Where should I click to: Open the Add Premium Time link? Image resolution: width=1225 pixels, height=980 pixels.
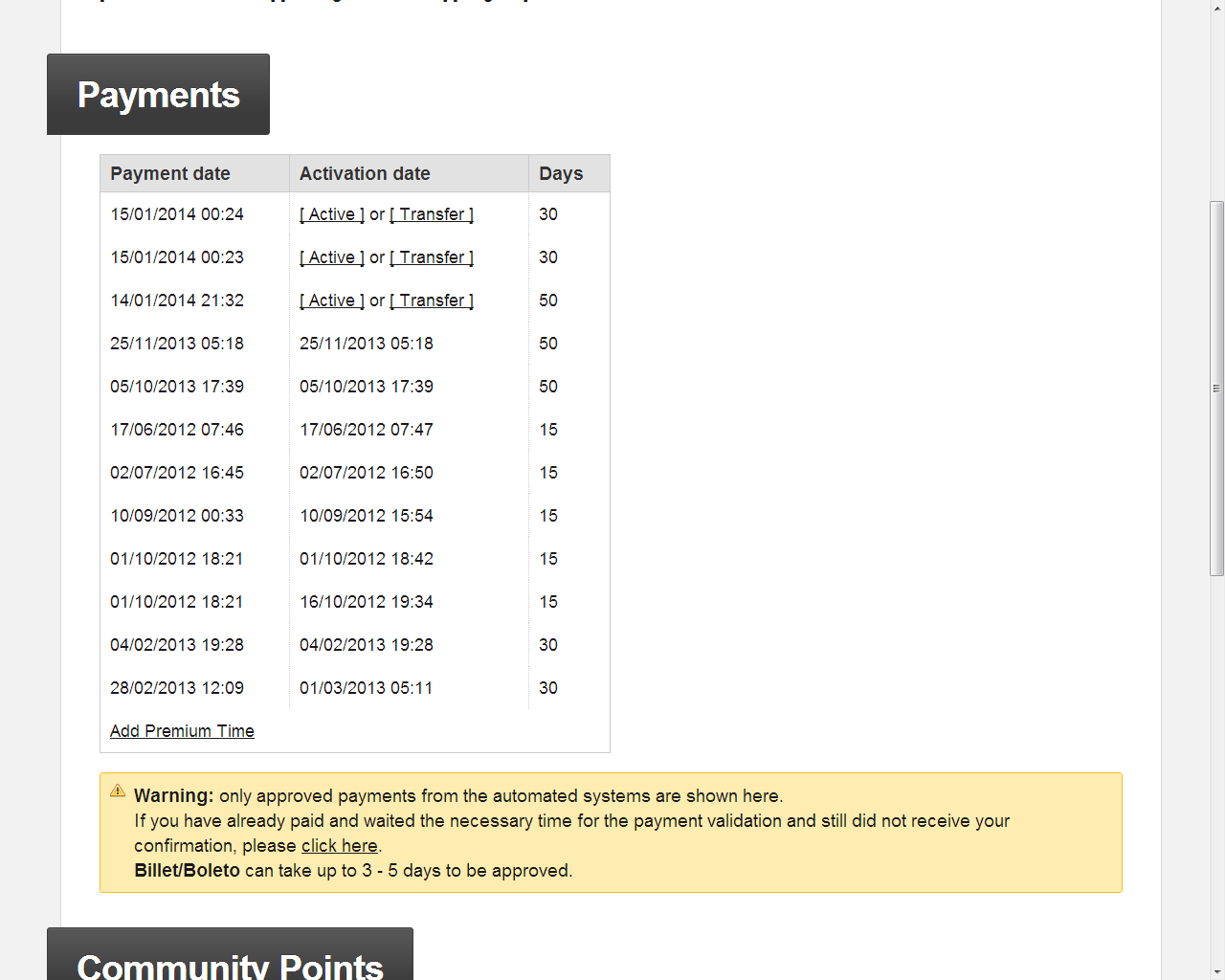pos(182,731)
